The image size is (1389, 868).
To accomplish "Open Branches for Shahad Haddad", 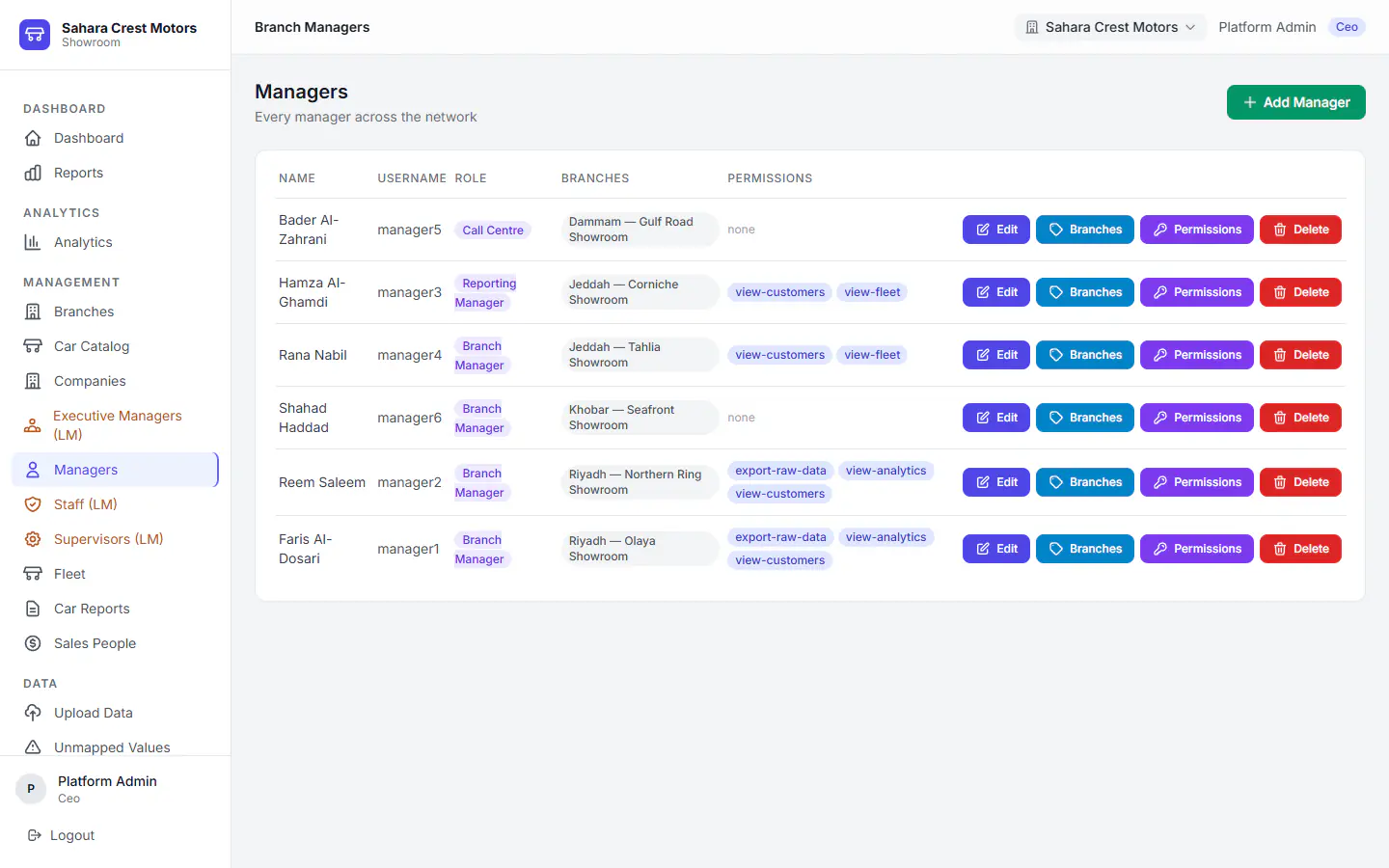I will (x=1084, y=418).
